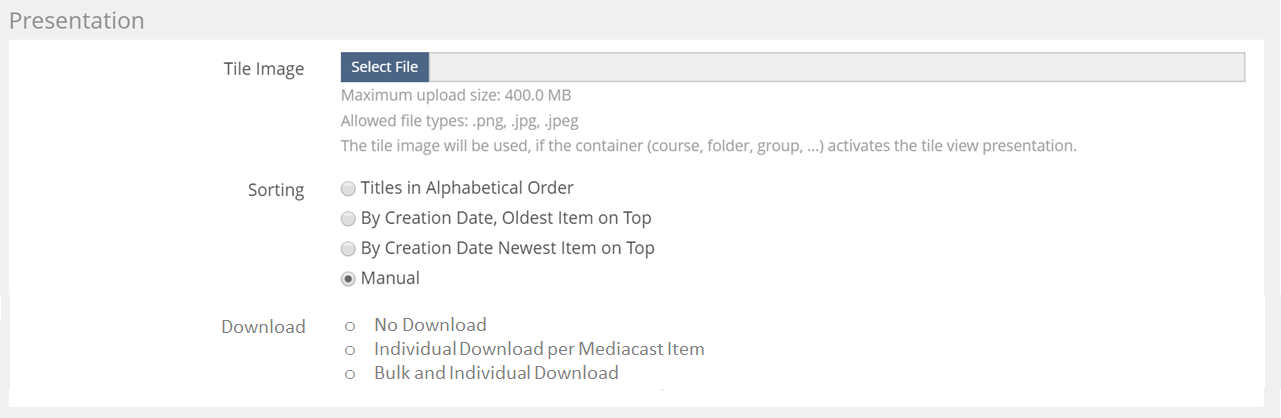Viewport: 1281px width, 418px height.
Task: Click the 'Titles in Alphabetical Order' label text
Action: 467,188
